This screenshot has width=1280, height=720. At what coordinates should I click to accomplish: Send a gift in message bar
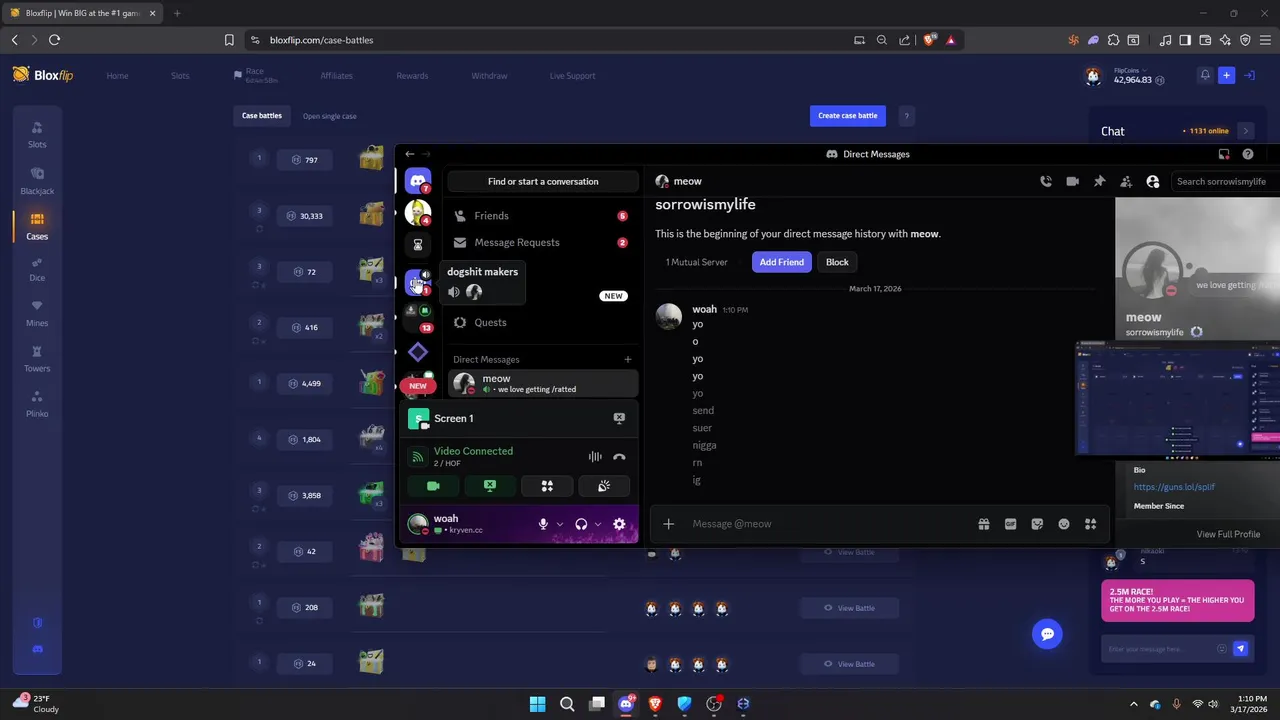coord(984,524)
